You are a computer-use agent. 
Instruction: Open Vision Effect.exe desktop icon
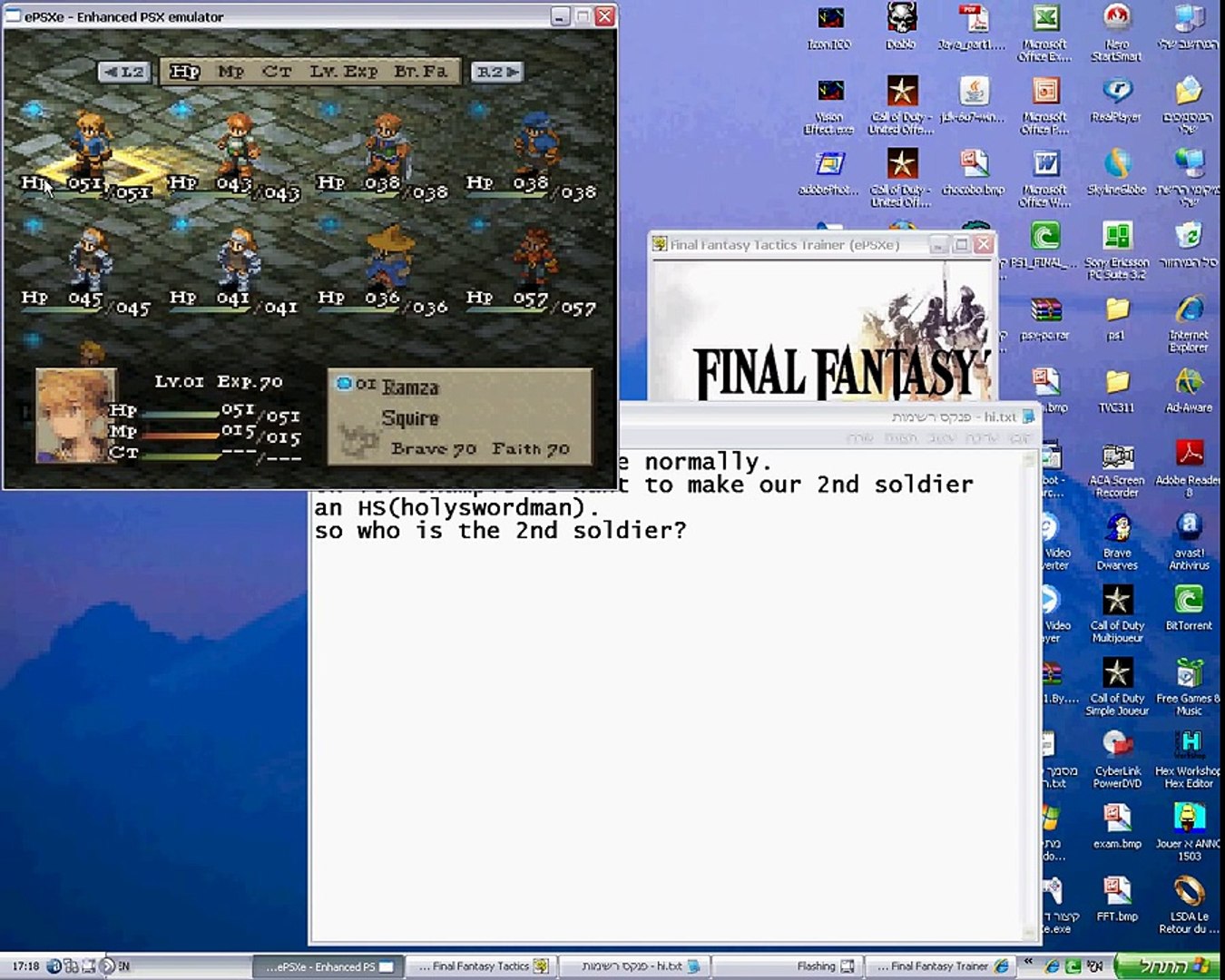(828, 104)
